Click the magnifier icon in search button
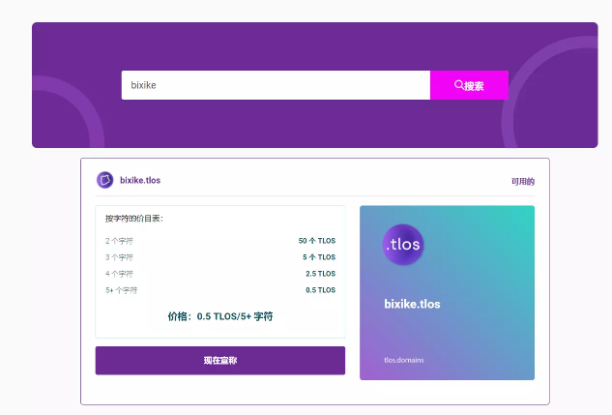Viewport: 612px width, 415px height. (459, 85)
